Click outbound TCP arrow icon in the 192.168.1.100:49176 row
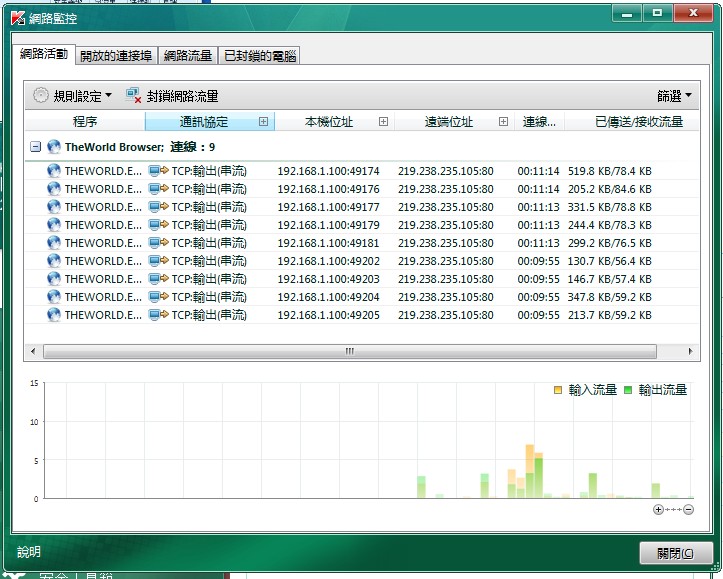 tap(159, 189)
